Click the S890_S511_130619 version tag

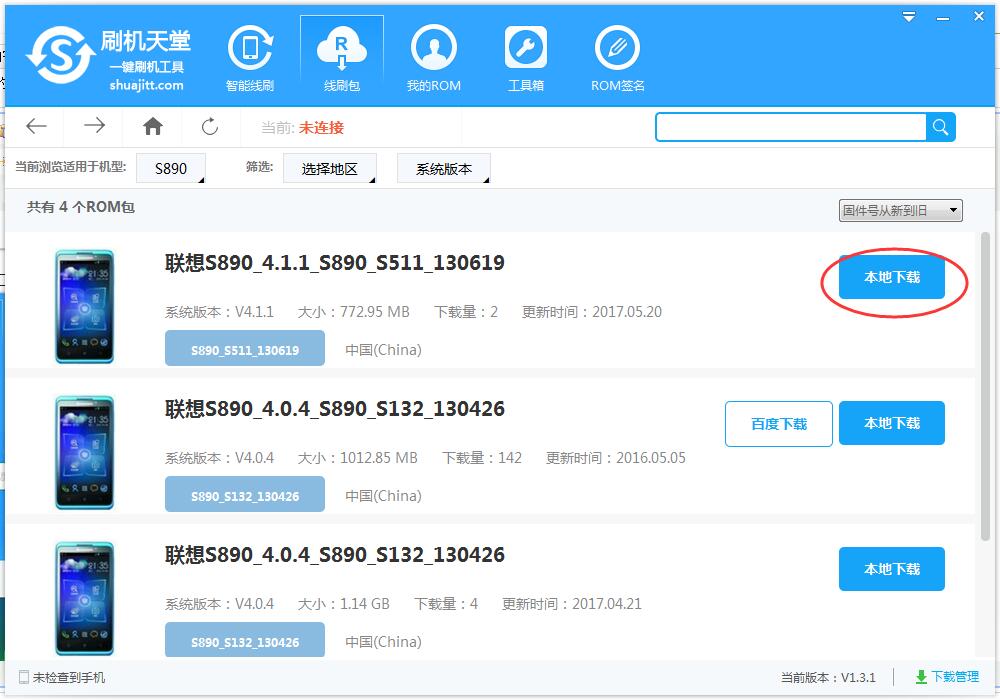(244, 347)
